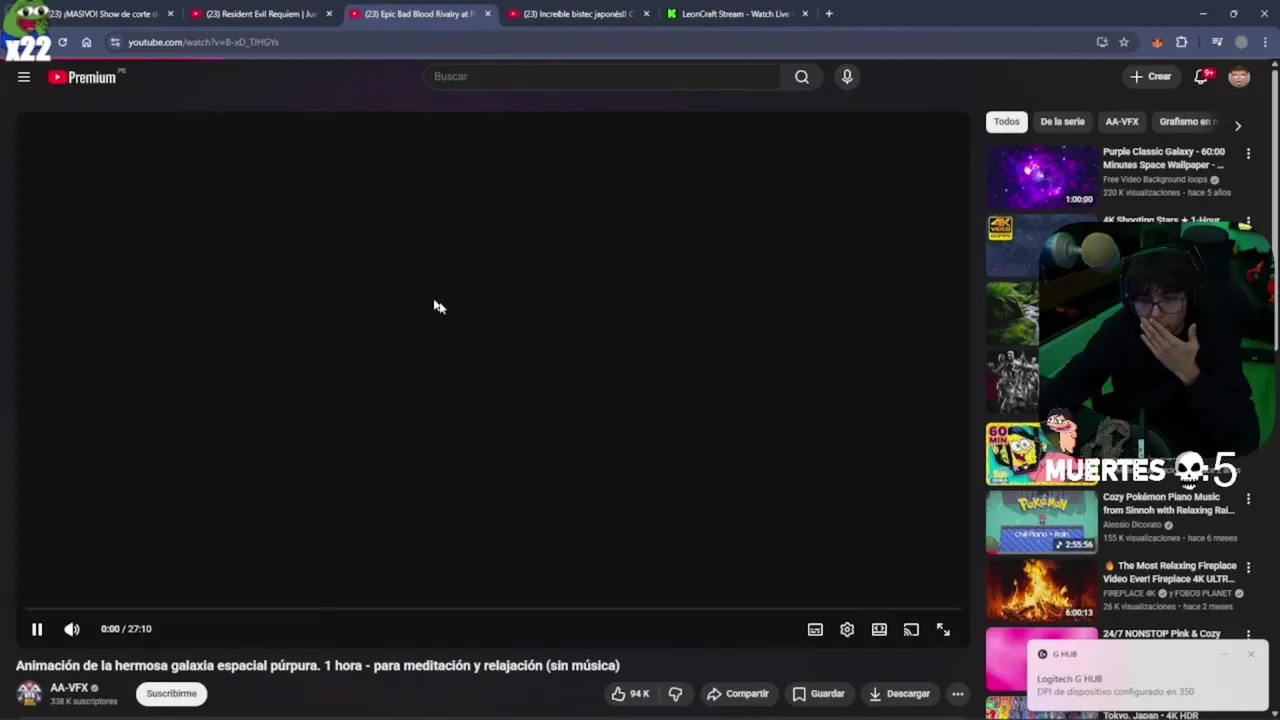Open Purple Classic Galaxy video title
The height and width of the screenshot is (720, 1280).
pos(1163,158)
